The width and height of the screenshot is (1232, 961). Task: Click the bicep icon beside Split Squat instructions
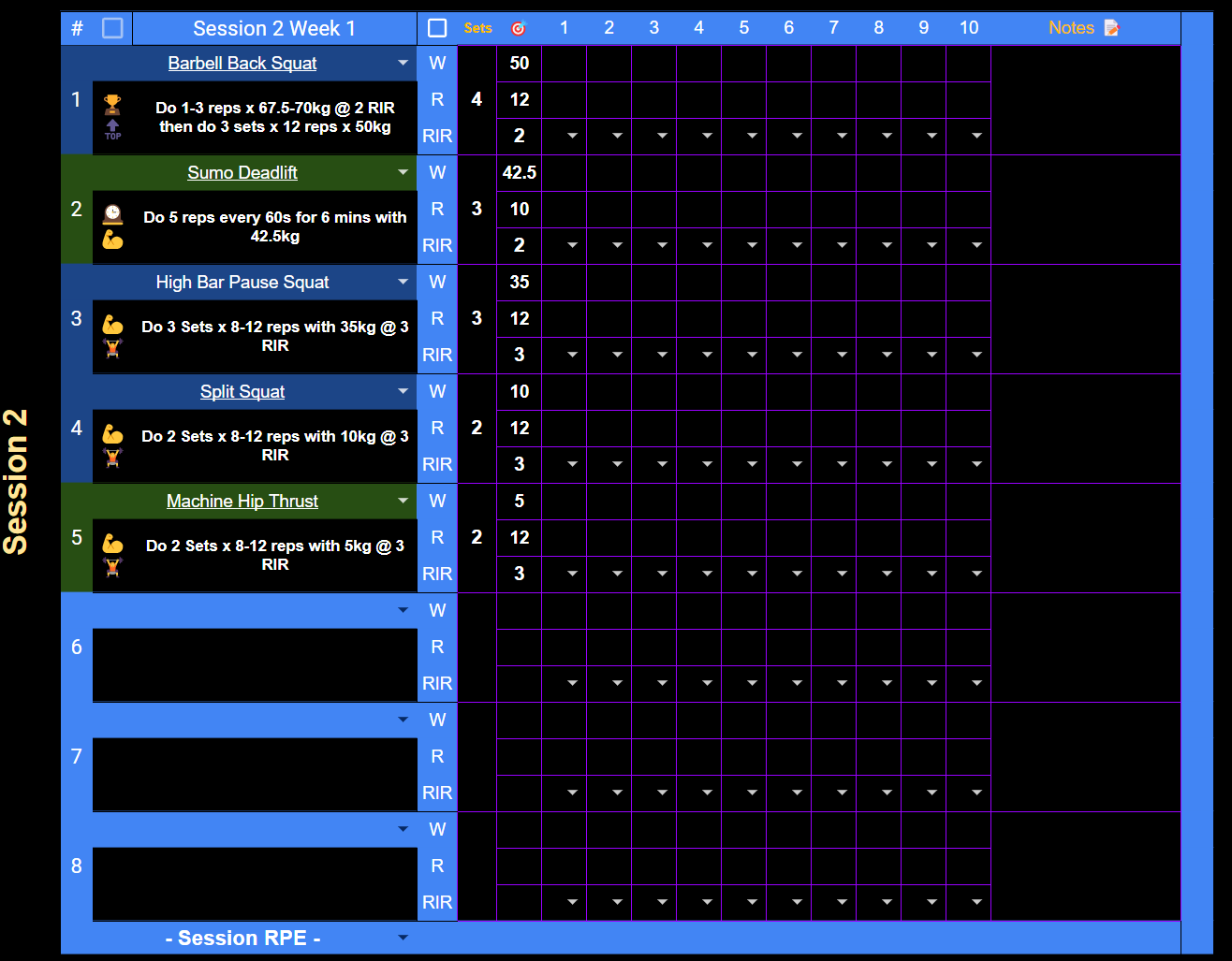click(x=114, y=433)
